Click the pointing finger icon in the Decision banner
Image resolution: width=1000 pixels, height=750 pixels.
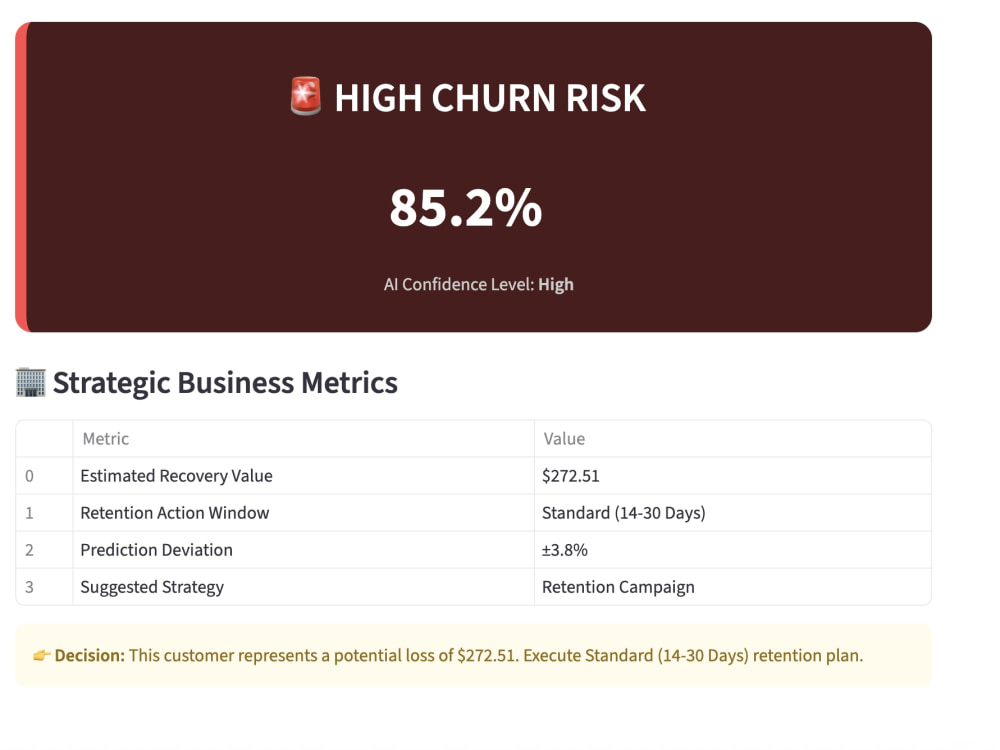pos(41,655)
